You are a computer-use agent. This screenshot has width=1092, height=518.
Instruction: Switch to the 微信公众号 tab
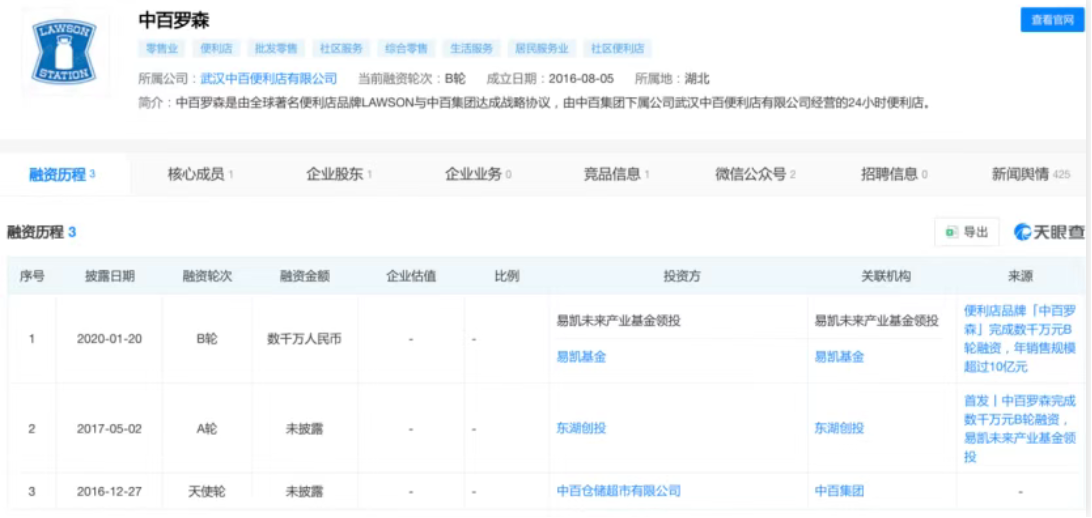click(754, 174)
